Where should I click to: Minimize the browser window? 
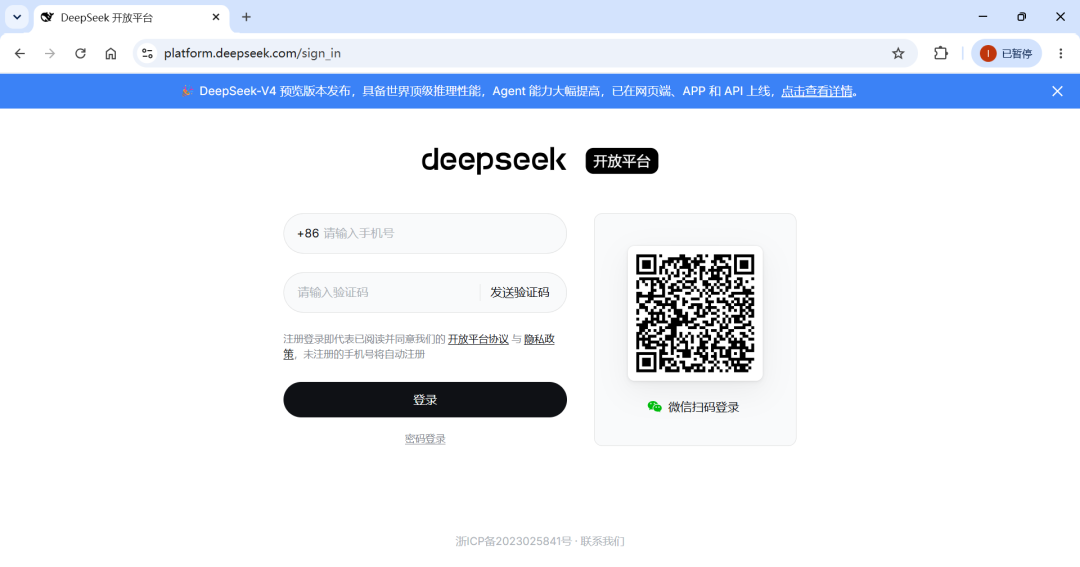983,17
